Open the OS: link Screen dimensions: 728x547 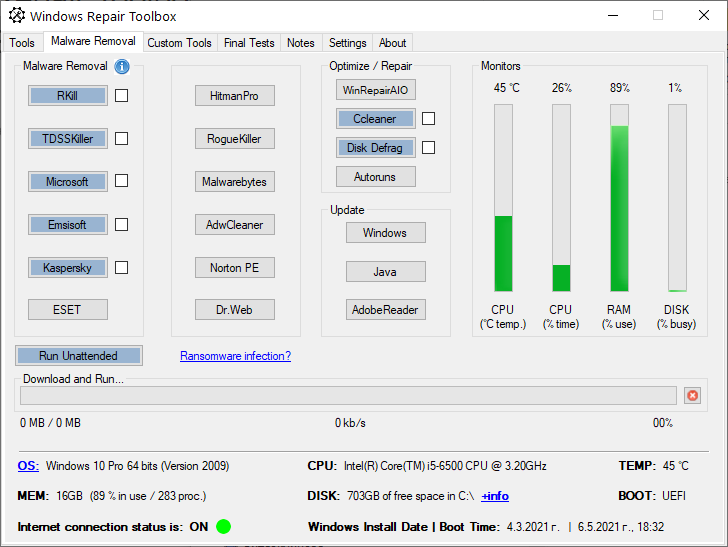[28, 466]
